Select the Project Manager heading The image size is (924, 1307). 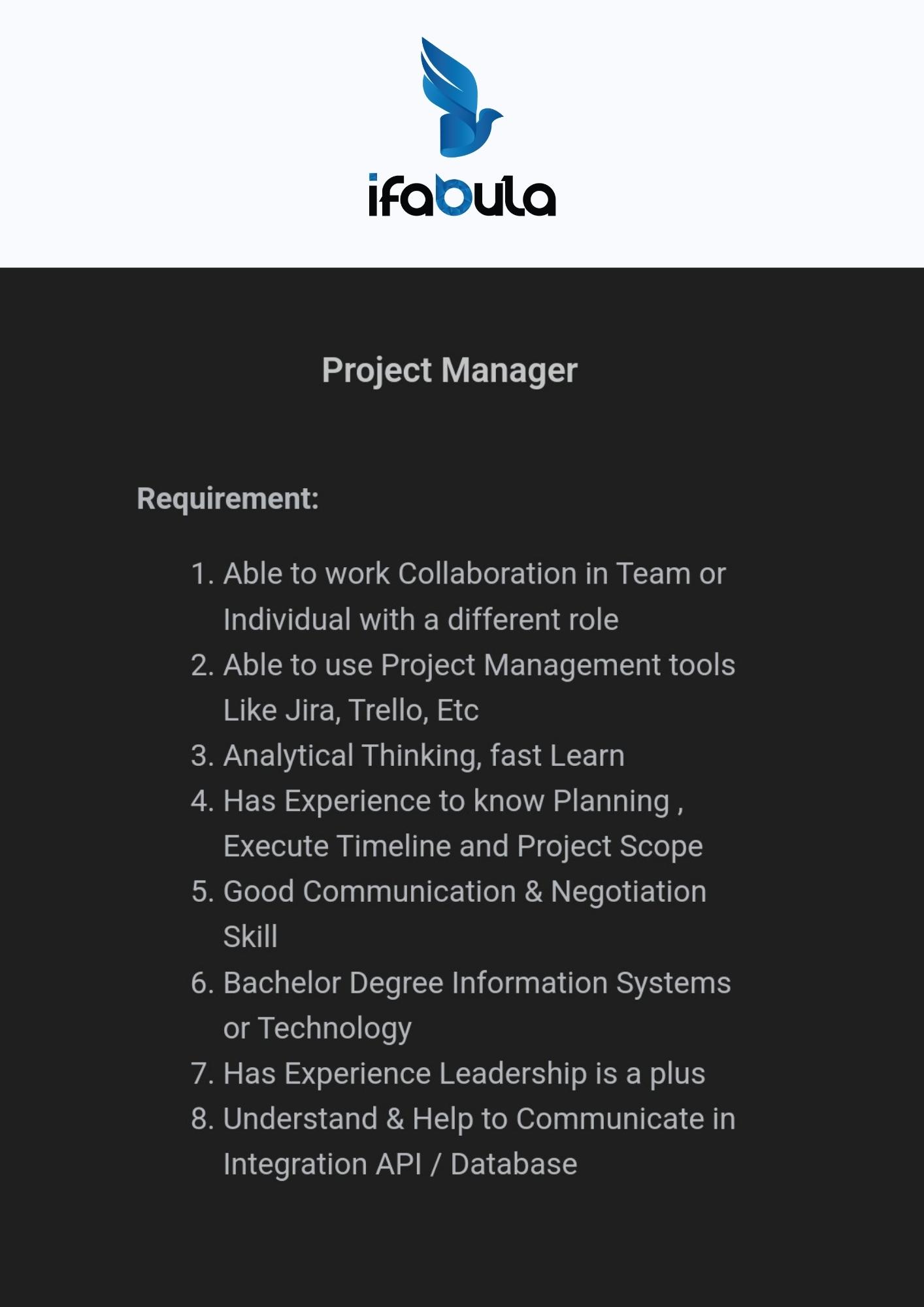450,371
